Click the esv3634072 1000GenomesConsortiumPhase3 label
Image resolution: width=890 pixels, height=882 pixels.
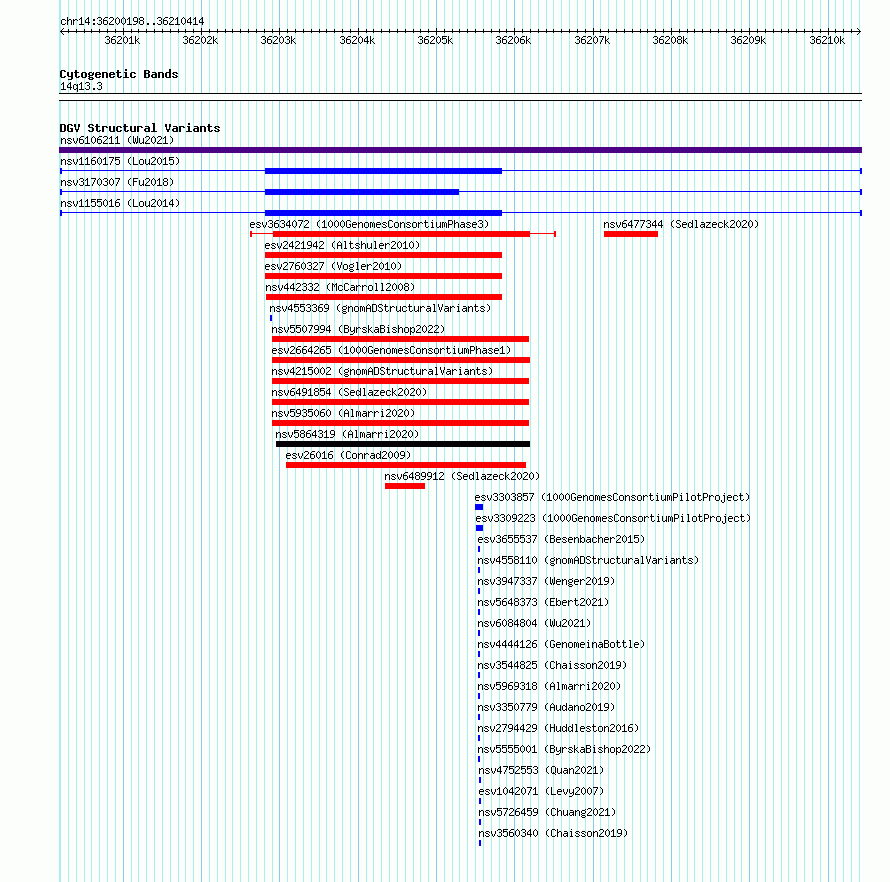[x=369, y=224]
